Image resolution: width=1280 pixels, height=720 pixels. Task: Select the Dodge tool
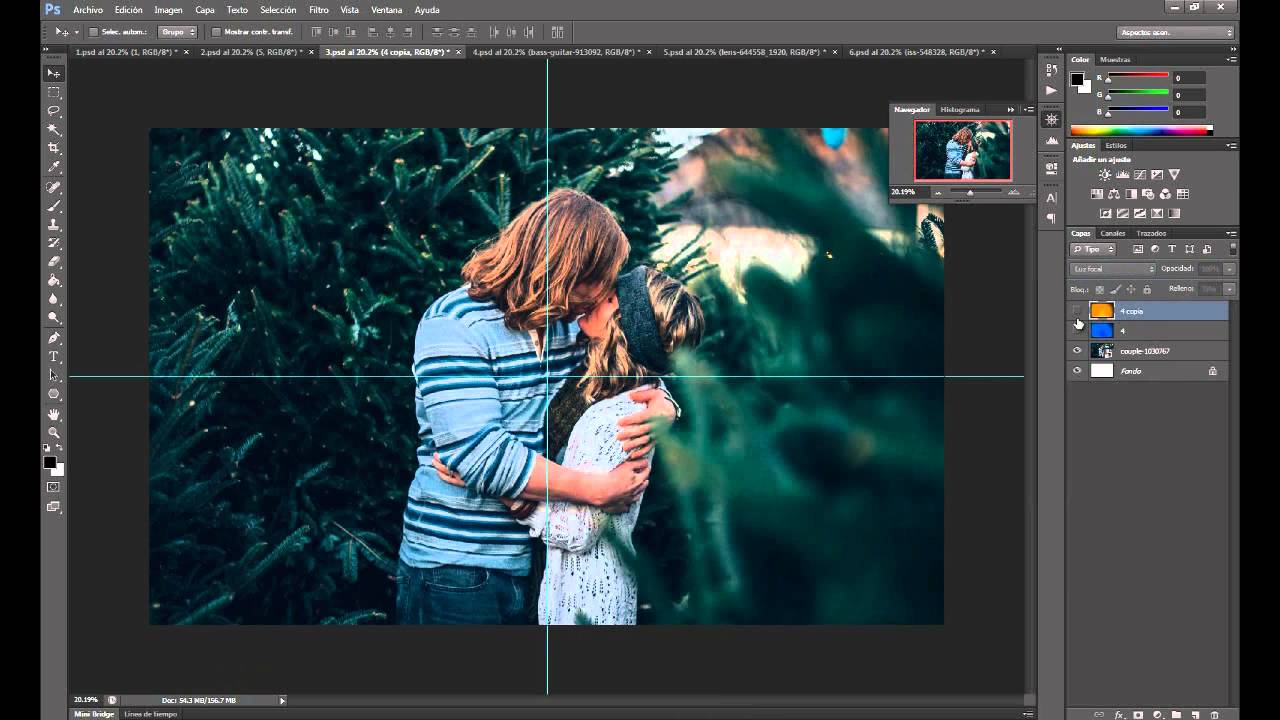54,318
